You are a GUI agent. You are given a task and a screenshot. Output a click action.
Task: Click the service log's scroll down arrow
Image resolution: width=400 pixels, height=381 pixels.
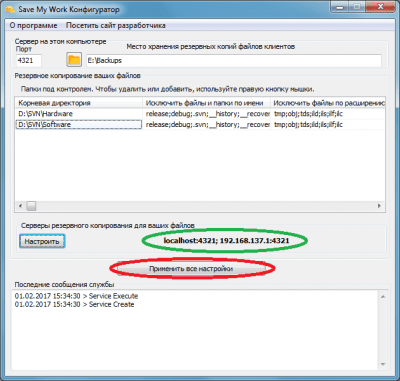click(383, 364)
